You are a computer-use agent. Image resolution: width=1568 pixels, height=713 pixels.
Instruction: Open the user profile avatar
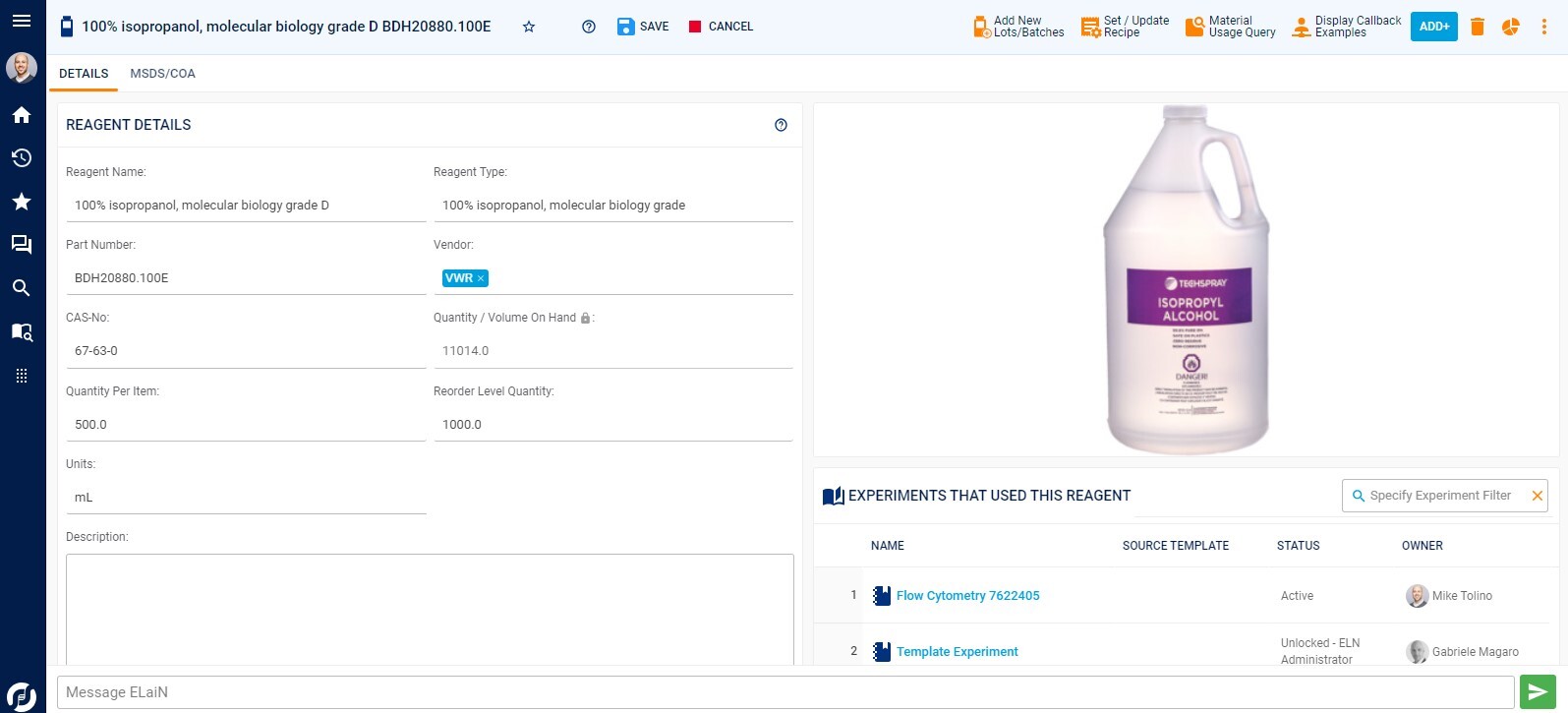[x=22, y=68]
